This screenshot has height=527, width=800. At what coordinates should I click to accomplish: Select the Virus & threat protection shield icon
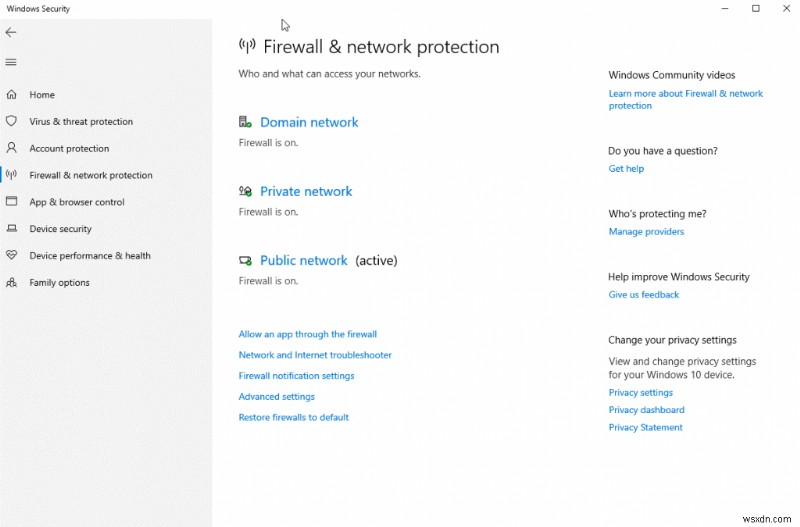[12, 121]
